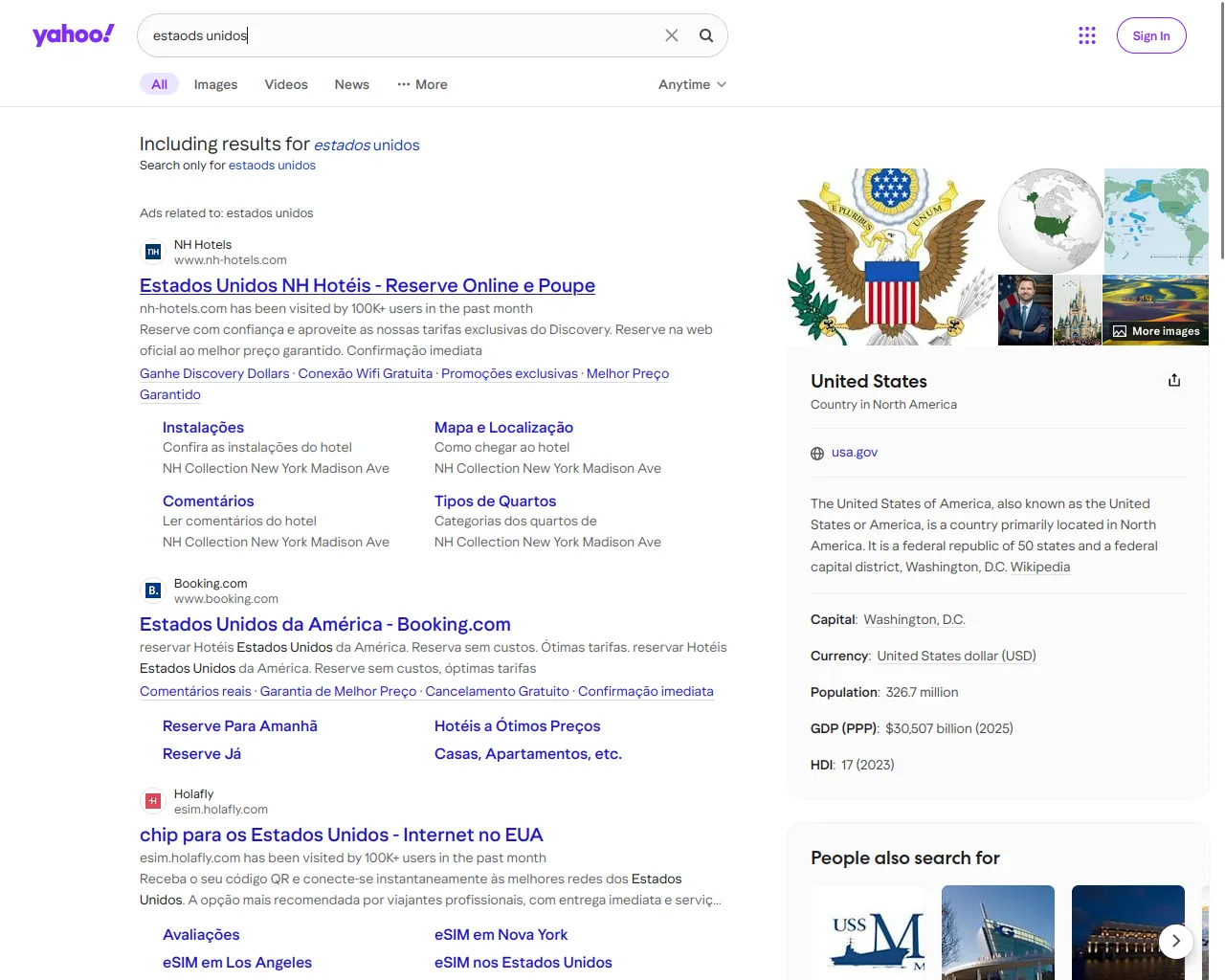Clear the search box text

pyautogui.click(x=672, y=35)
